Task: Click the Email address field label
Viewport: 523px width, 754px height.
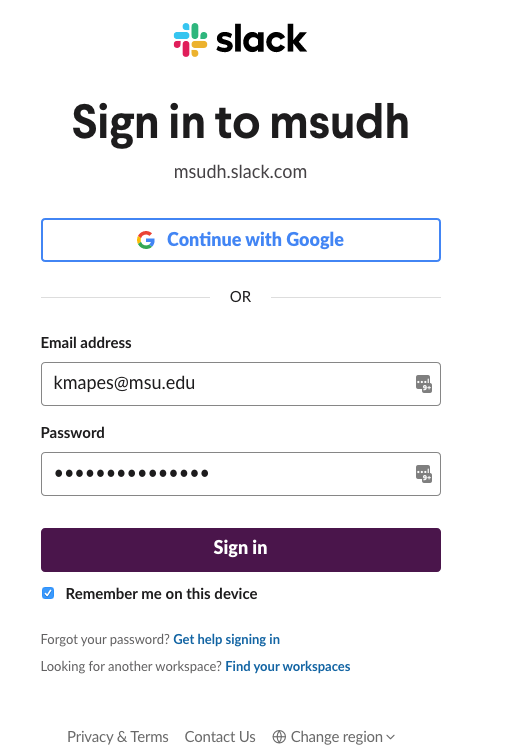Action: click(x=86, y=343)
